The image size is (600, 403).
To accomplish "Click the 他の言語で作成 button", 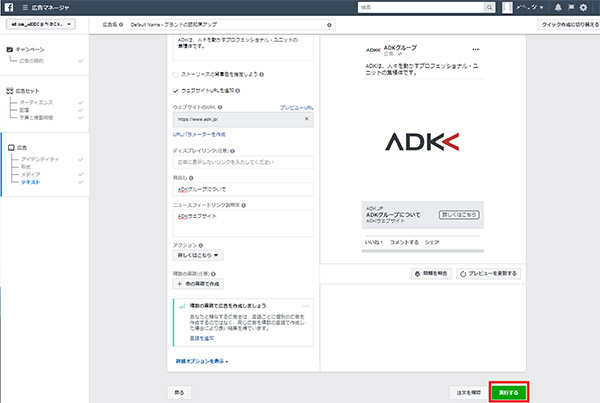I will click(198, 284).
